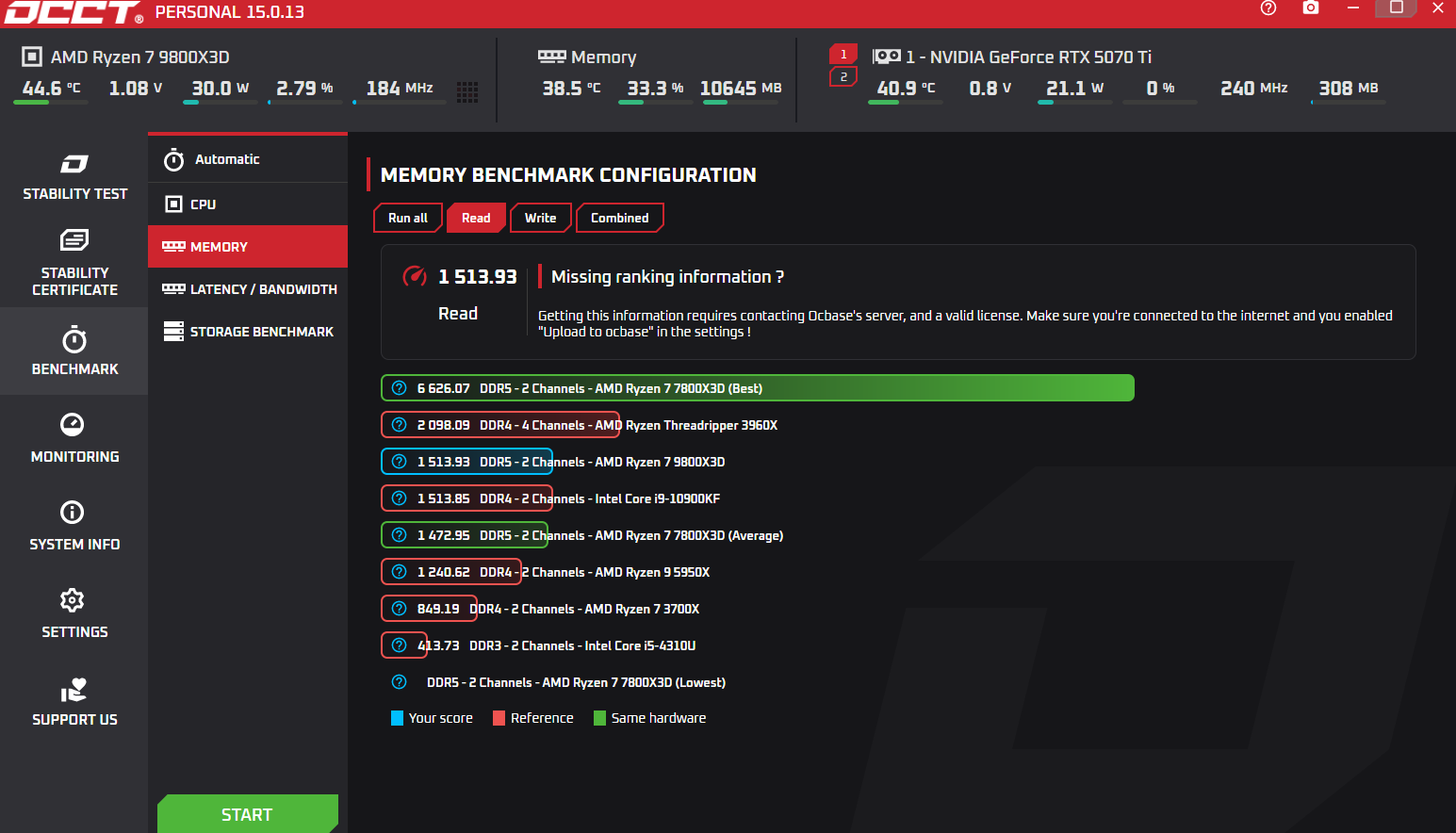Switch to the Write results tab
Viewport: 1456px width, 833px height.
(541, 218)
